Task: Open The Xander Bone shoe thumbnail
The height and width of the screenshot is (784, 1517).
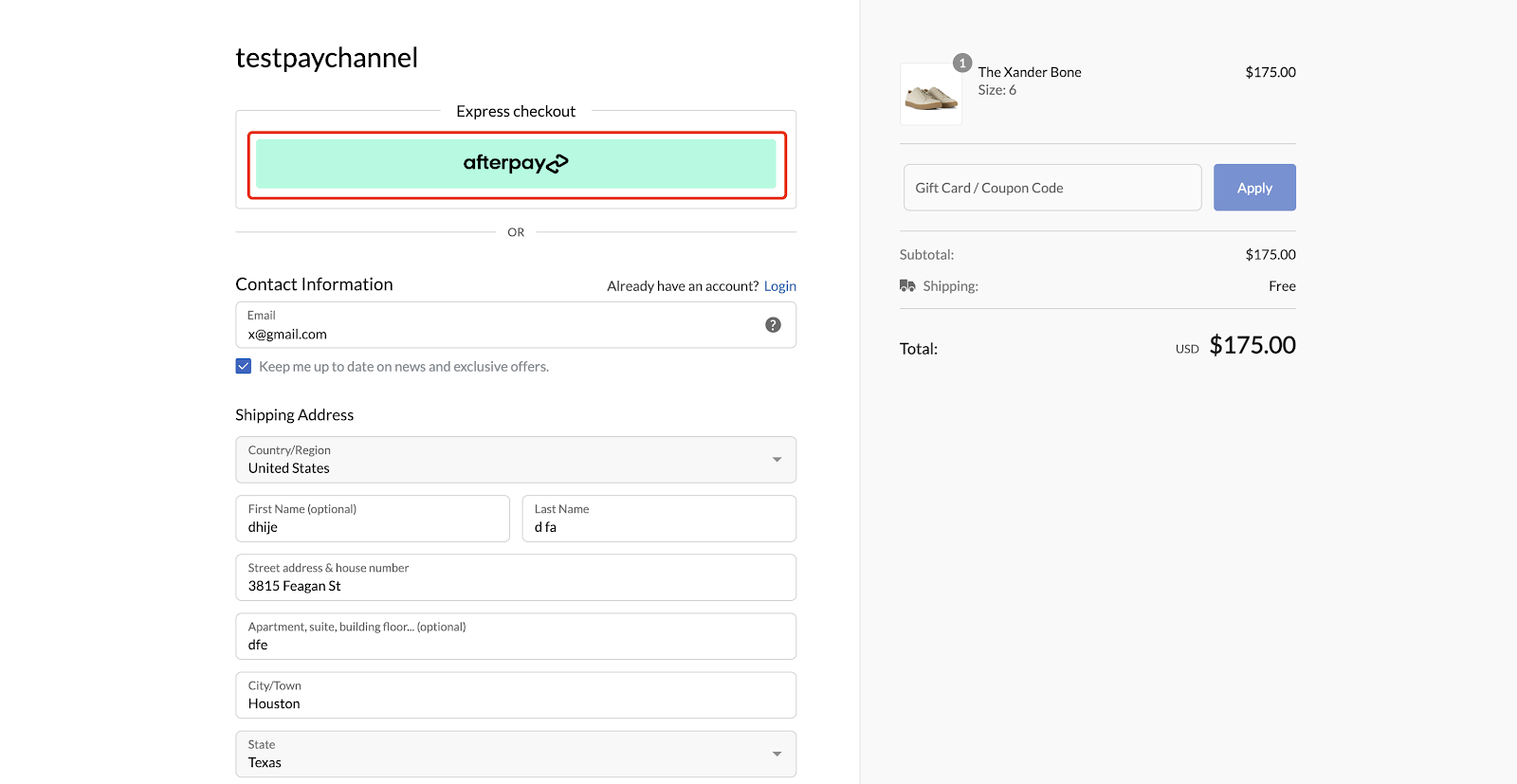Action: click(x=931, y=94)
